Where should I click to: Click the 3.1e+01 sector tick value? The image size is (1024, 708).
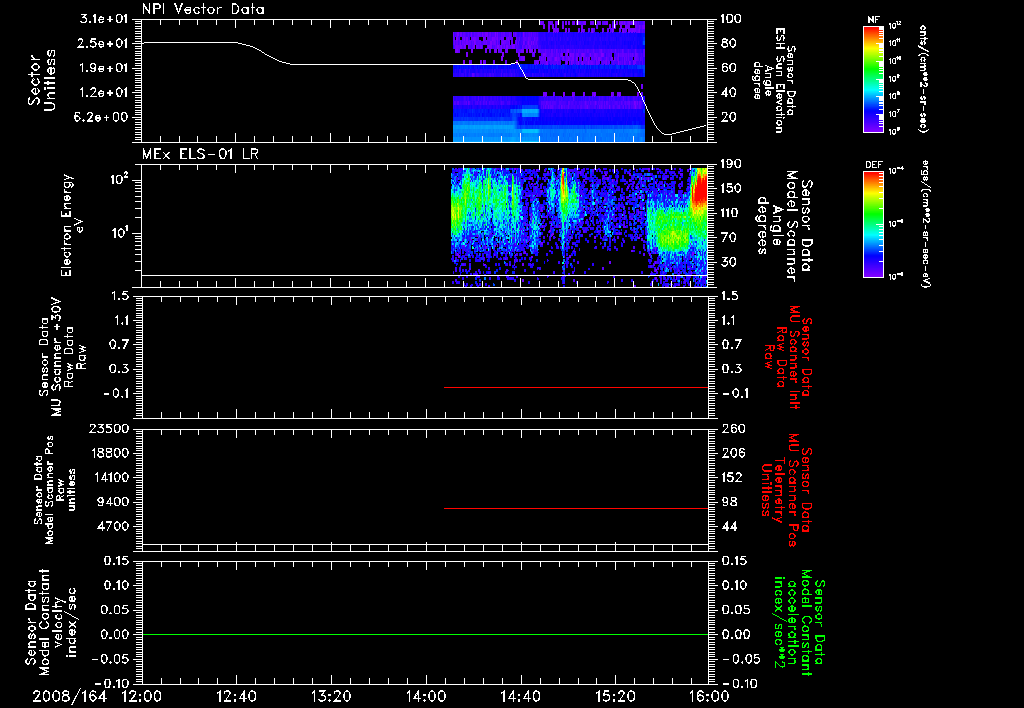tap(104, 19)
